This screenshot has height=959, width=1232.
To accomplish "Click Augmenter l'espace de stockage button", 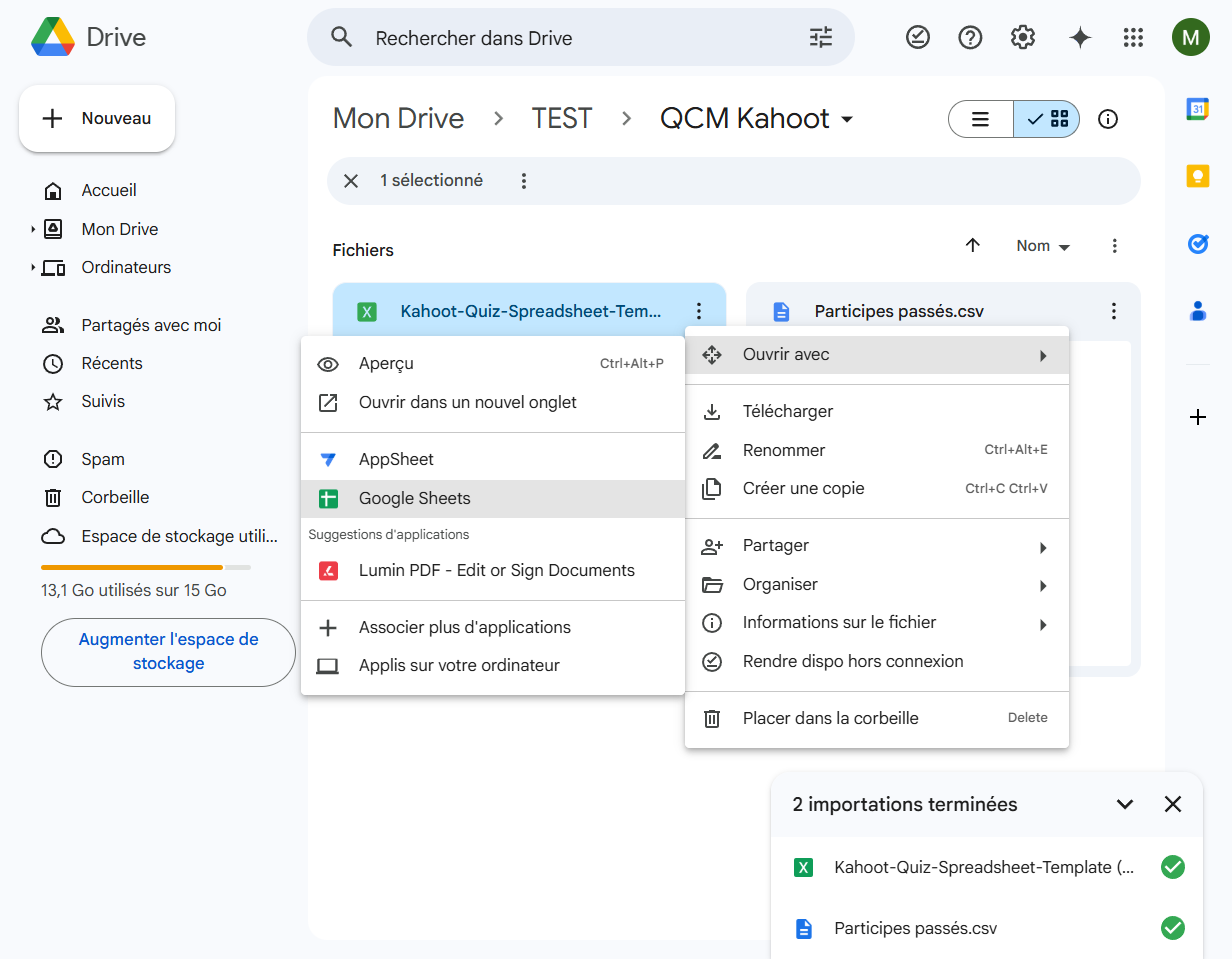I will point(168,652).
